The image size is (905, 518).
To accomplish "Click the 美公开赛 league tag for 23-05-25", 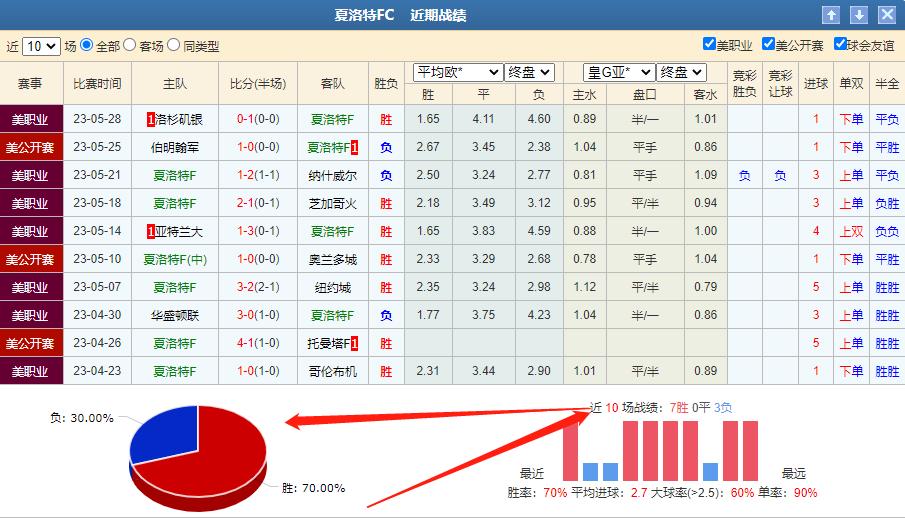I will (x=31, y=147).
